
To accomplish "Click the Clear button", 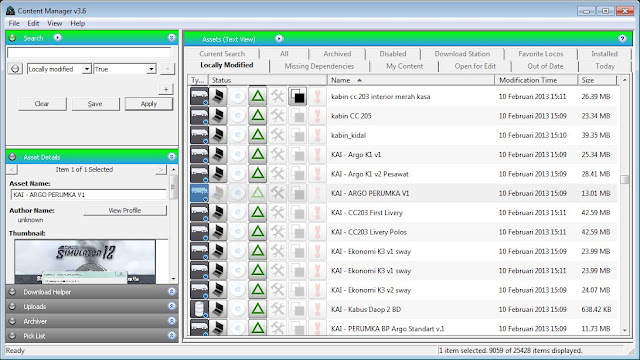I will pyautogui.click(x=42, y=104).
